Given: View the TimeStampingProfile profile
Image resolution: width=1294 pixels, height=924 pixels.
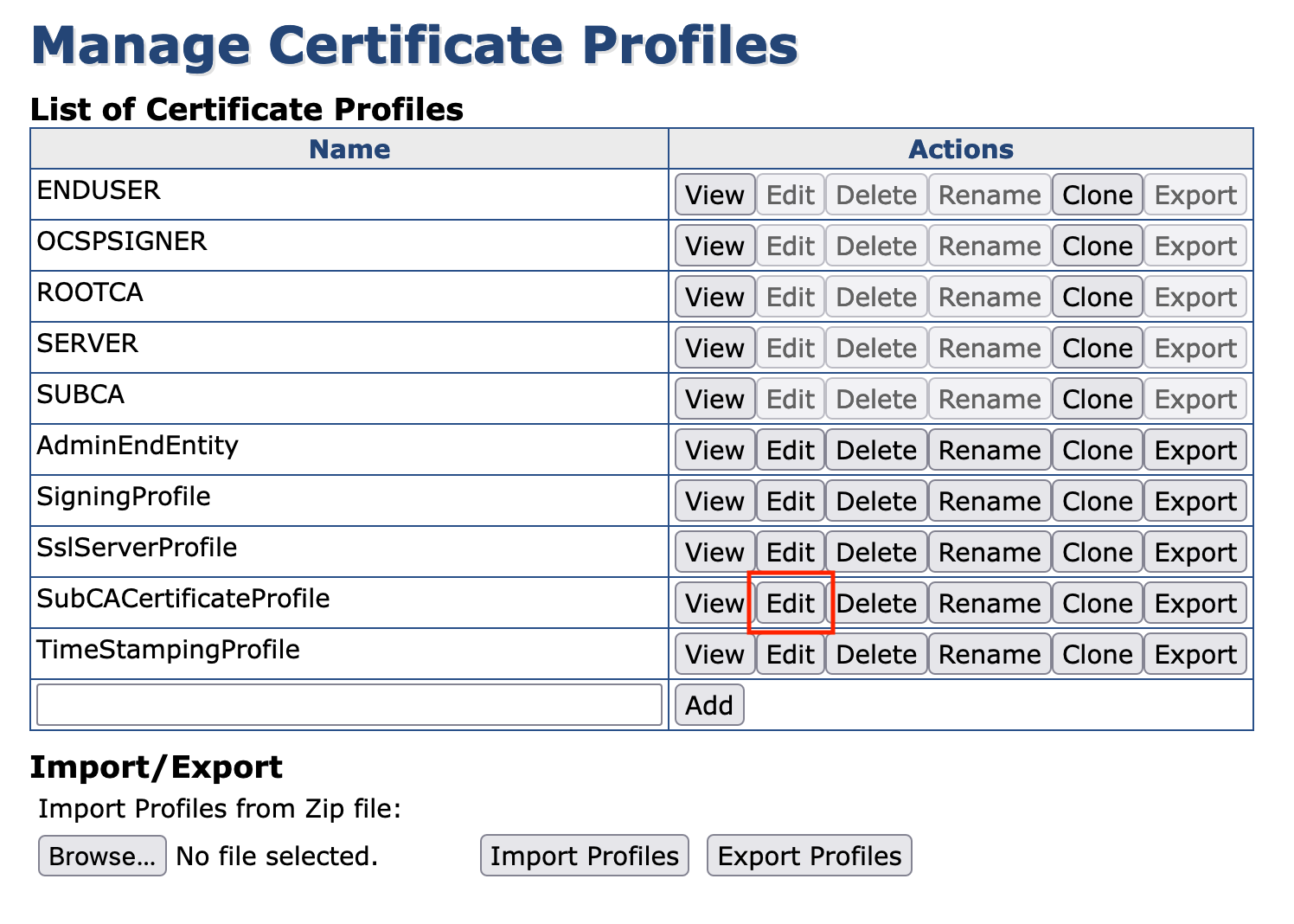Looking at the screenshot, I should pos(714,654).
